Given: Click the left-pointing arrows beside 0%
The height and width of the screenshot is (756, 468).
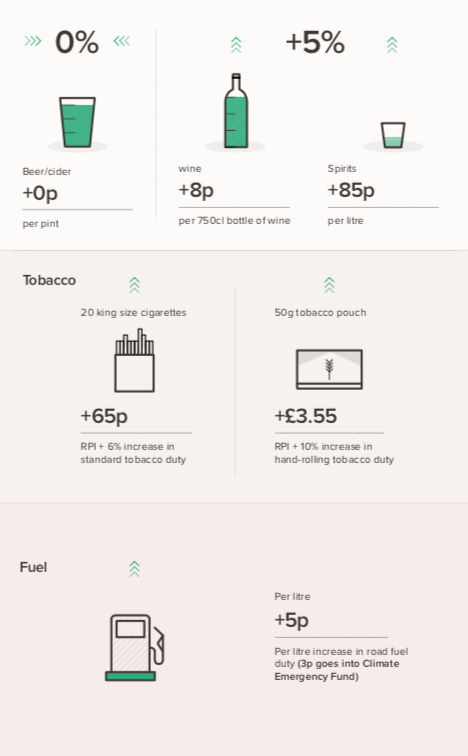Looking at the screenshot, I should (x=122, y=41).
